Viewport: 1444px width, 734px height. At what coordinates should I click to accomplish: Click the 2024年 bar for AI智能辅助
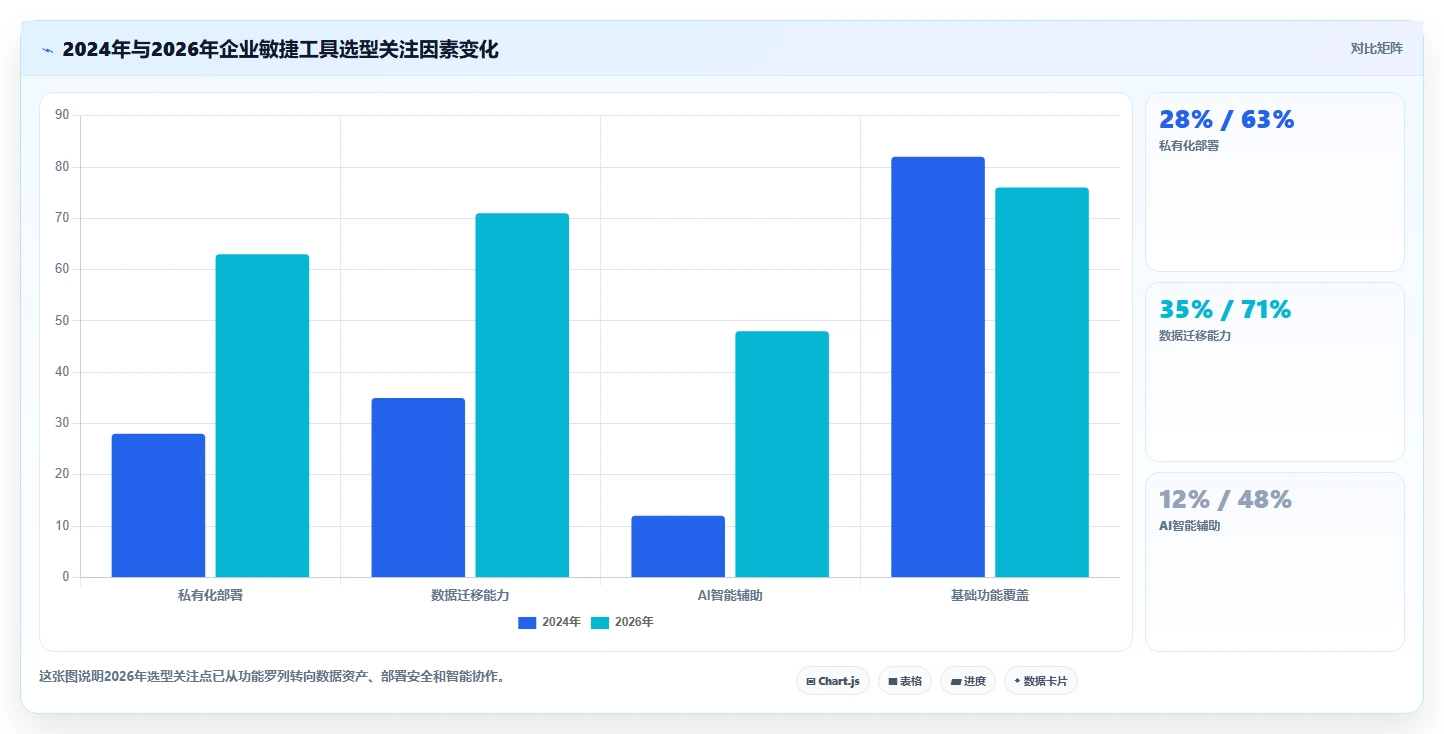(x=678, y=546)
